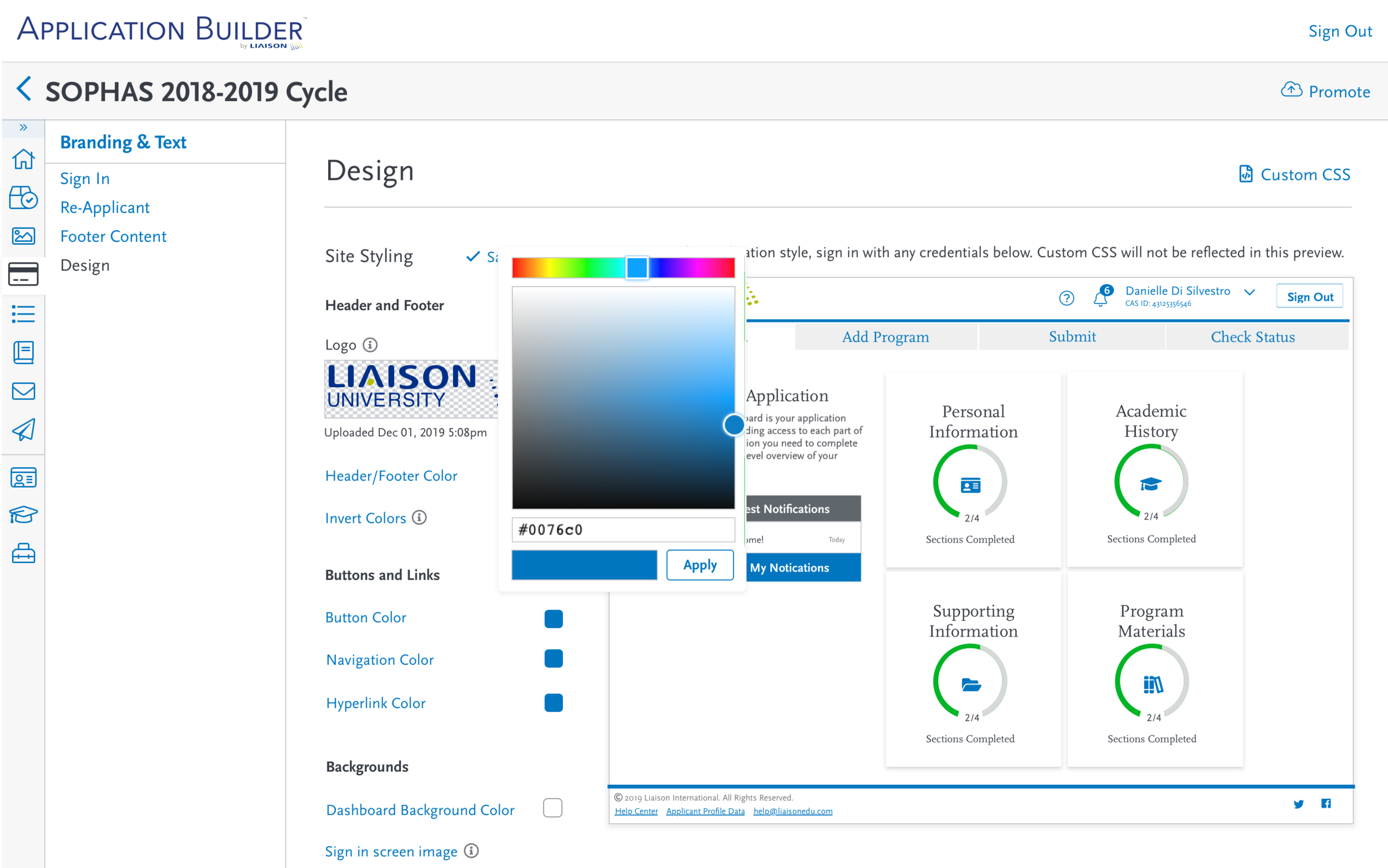Open the Twitter icon in preview footer

(x=1299, y=804)
